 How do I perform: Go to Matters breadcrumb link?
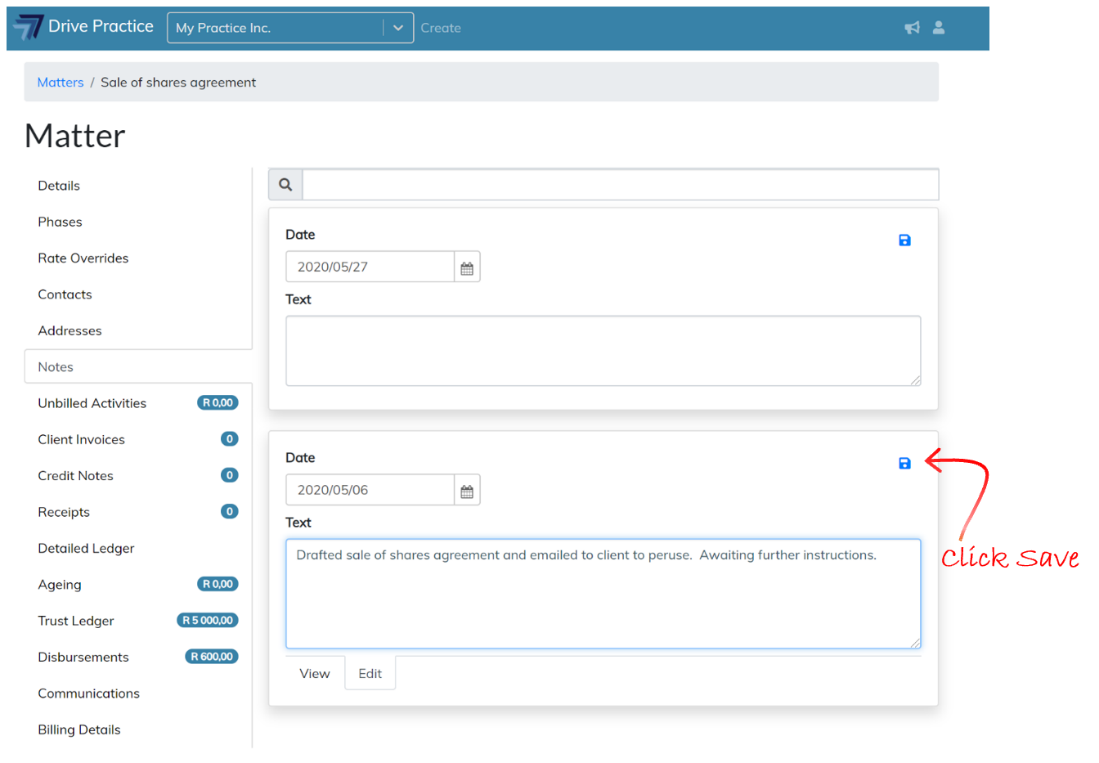[60, 82]
